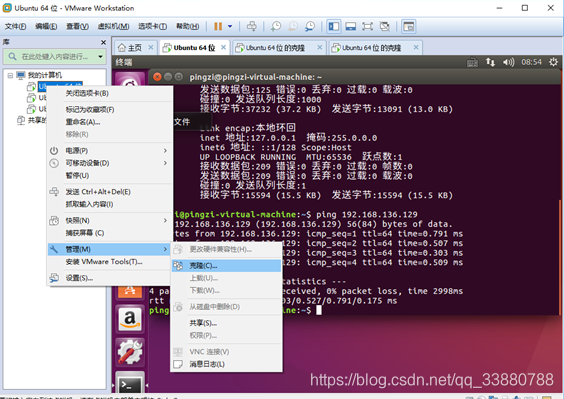Toggle the thumbnail bar toolbar icon

(350, 26)
